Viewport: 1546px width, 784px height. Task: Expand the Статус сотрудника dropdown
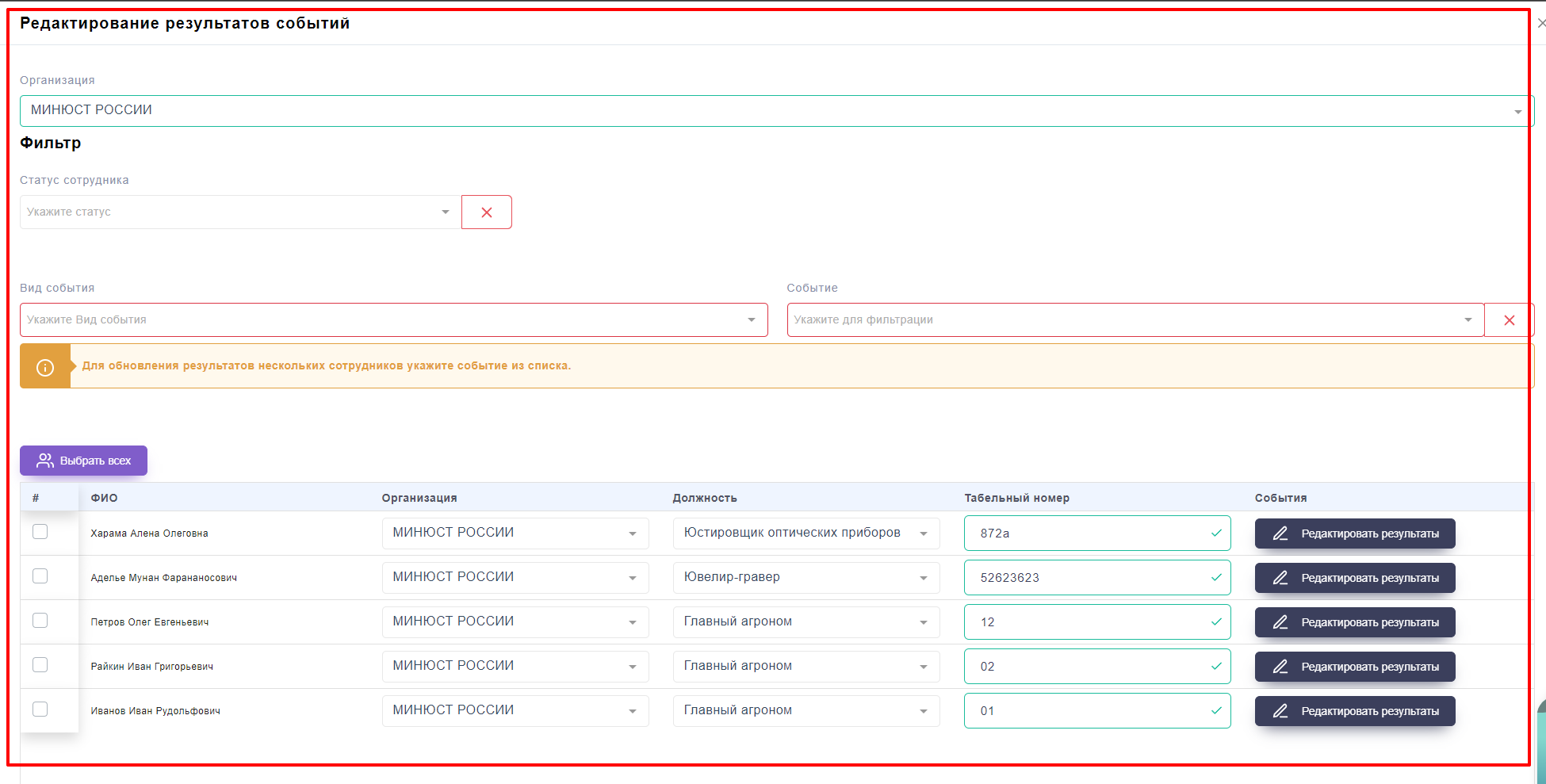coord(239,212)
